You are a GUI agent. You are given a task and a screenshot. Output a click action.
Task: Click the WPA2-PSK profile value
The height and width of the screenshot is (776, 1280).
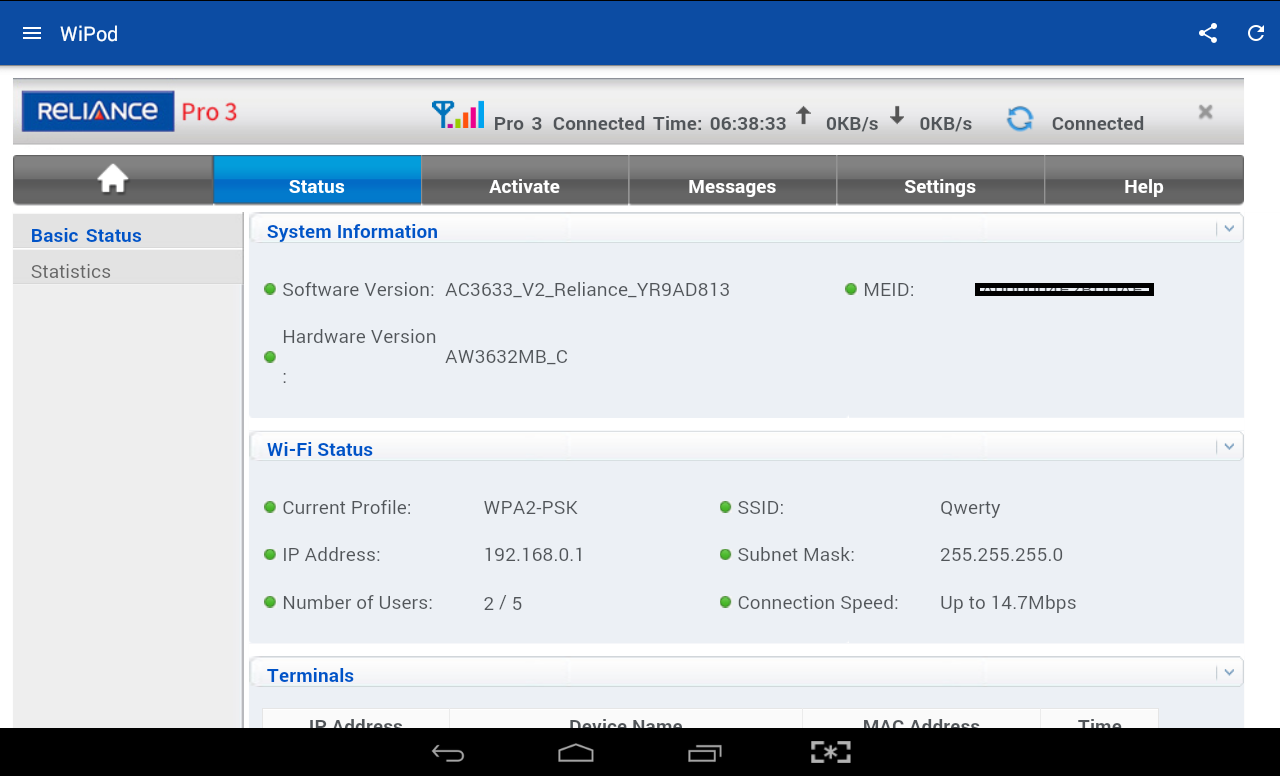tap(531, 508)
